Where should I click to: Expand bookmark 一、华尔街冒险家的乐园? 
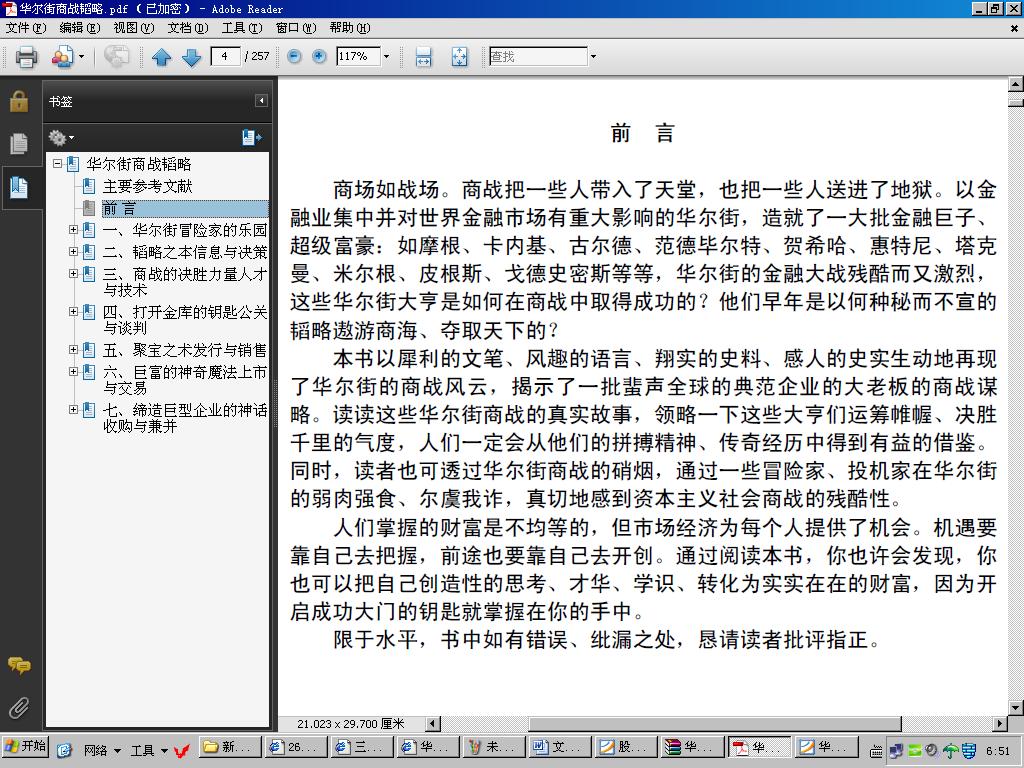click(x=74, y=230)
